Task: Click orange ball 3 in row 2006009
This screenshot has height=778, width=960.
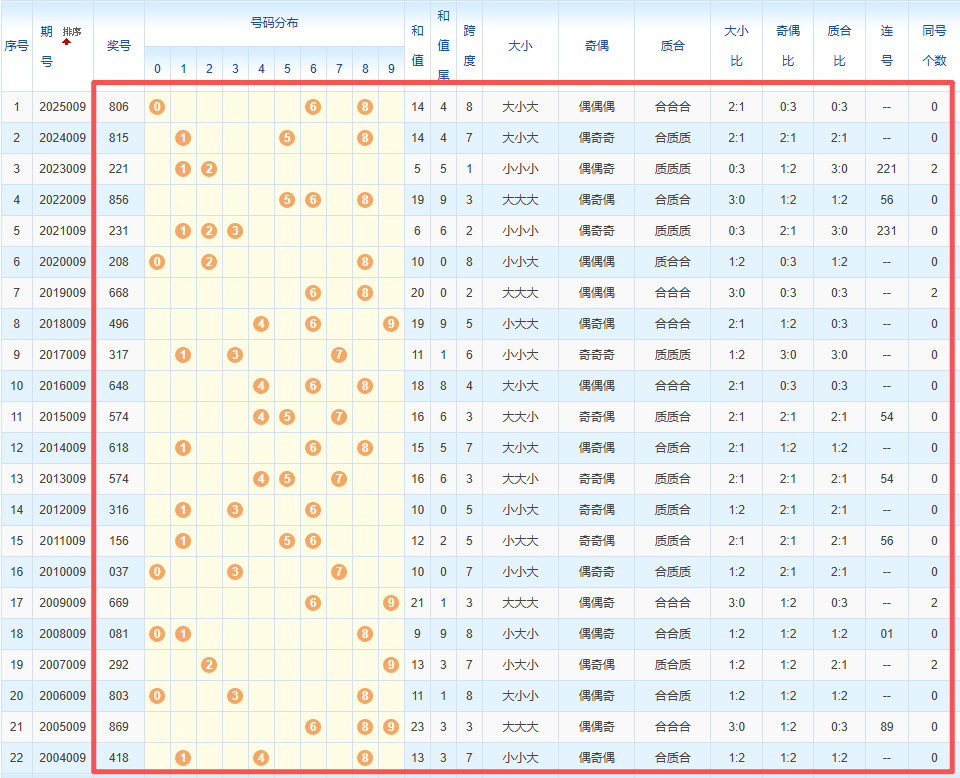Action: (235, 696)
